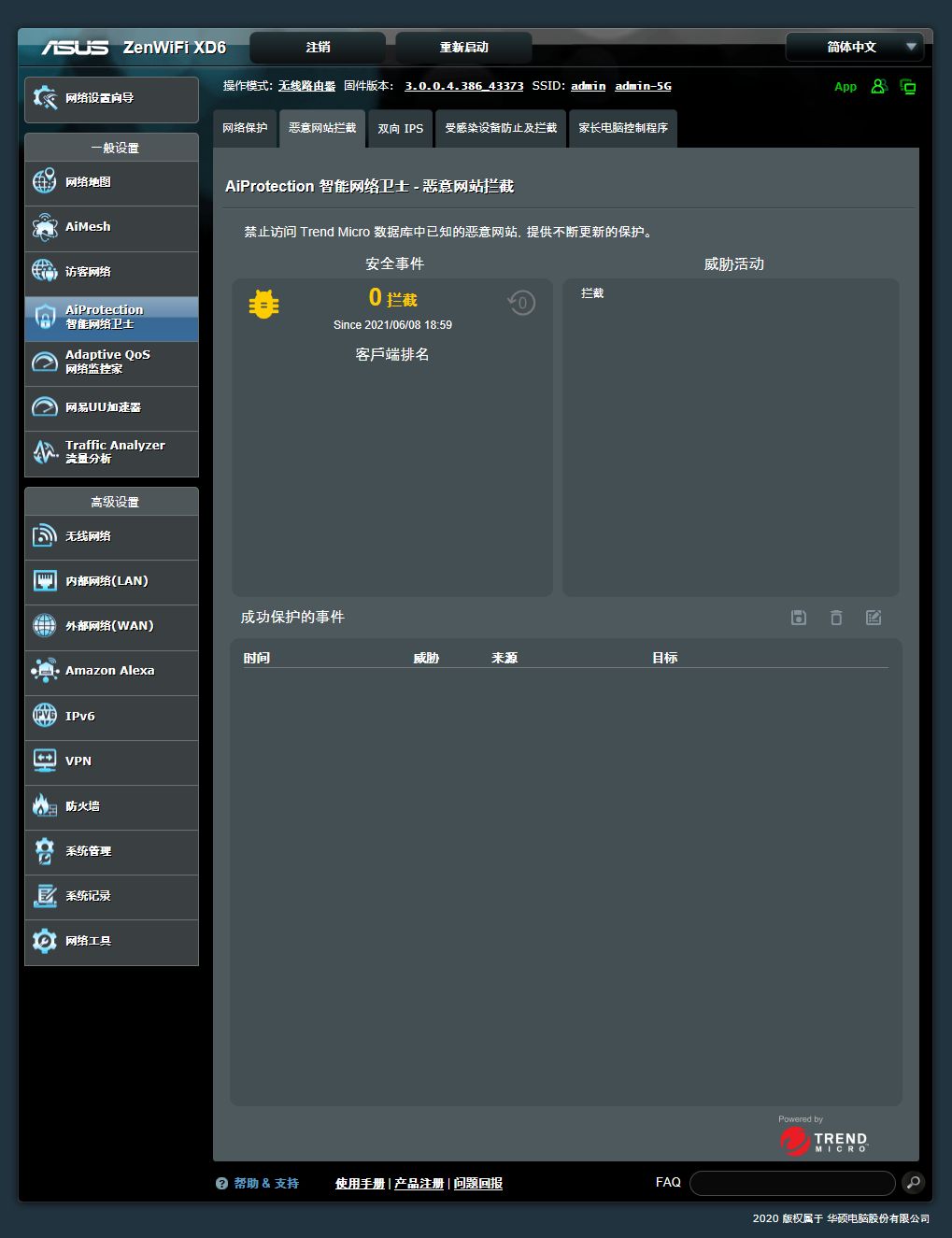Open the Amazon Alexa icon
Image resolution: width=952 pixels, height=1238 pixels.
(x=45, y=671)
